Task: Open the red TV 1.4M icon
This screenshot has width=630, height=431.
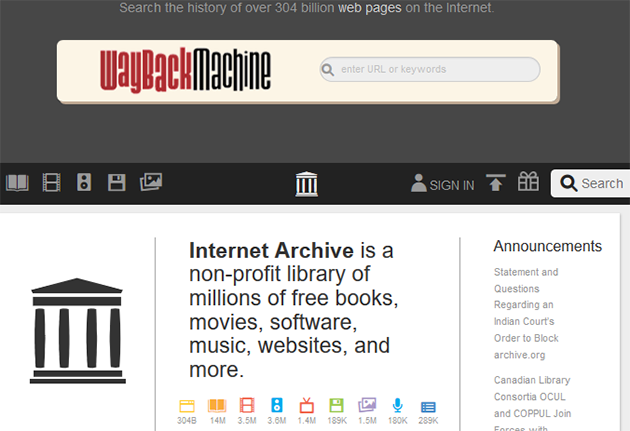Action: tap(307, 406)
